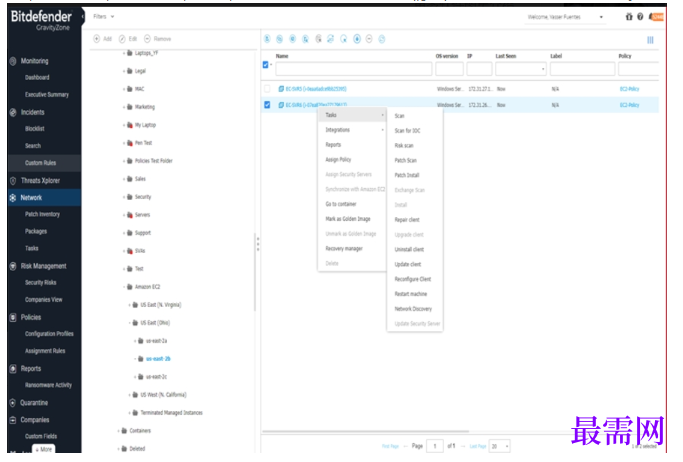Expand the US West (N. California) node
Viewport: 683px width, 462px height.
(x=130, y=395)
